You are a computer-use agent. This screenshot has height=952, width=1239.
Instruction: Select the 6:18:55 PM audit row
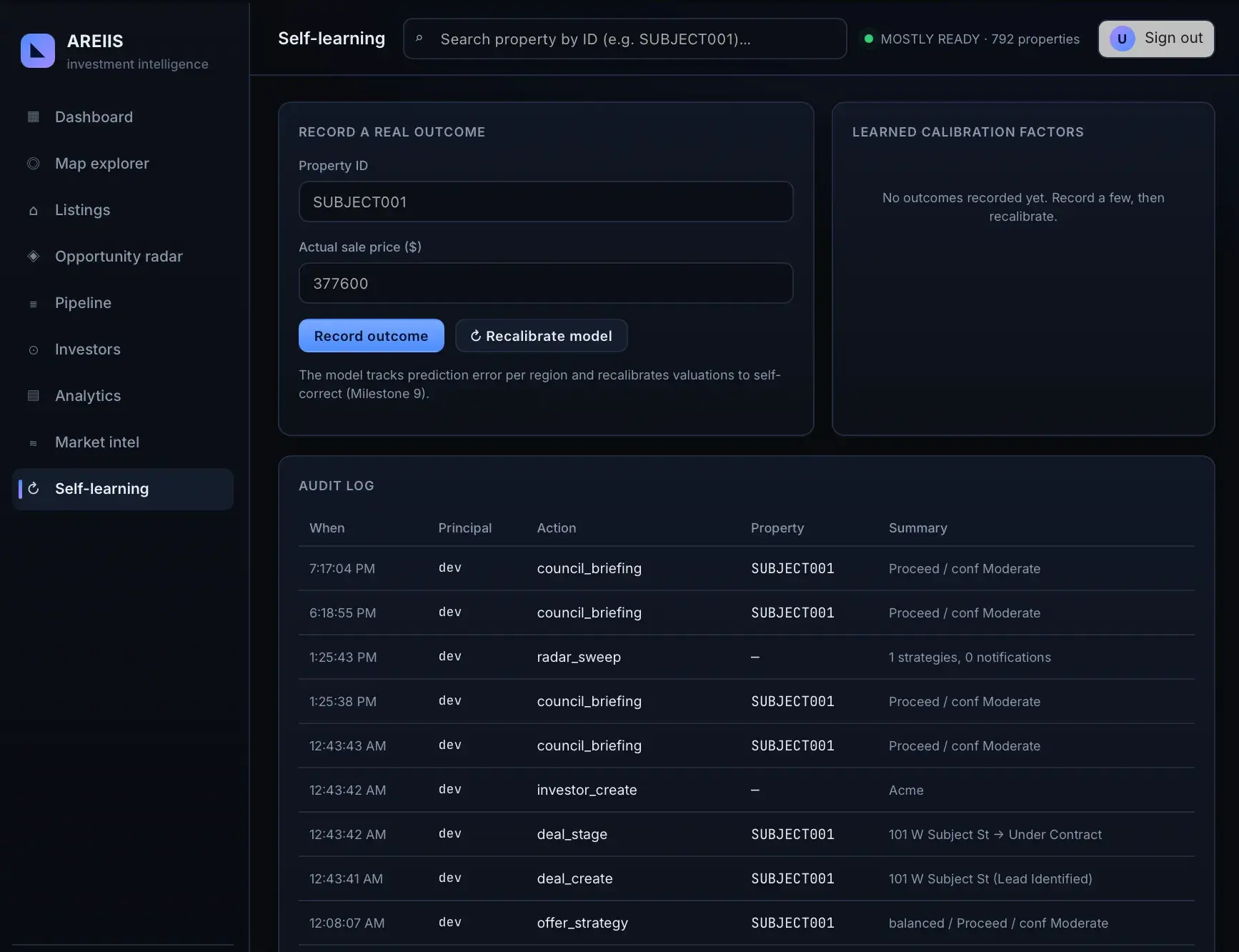[746, 613]
